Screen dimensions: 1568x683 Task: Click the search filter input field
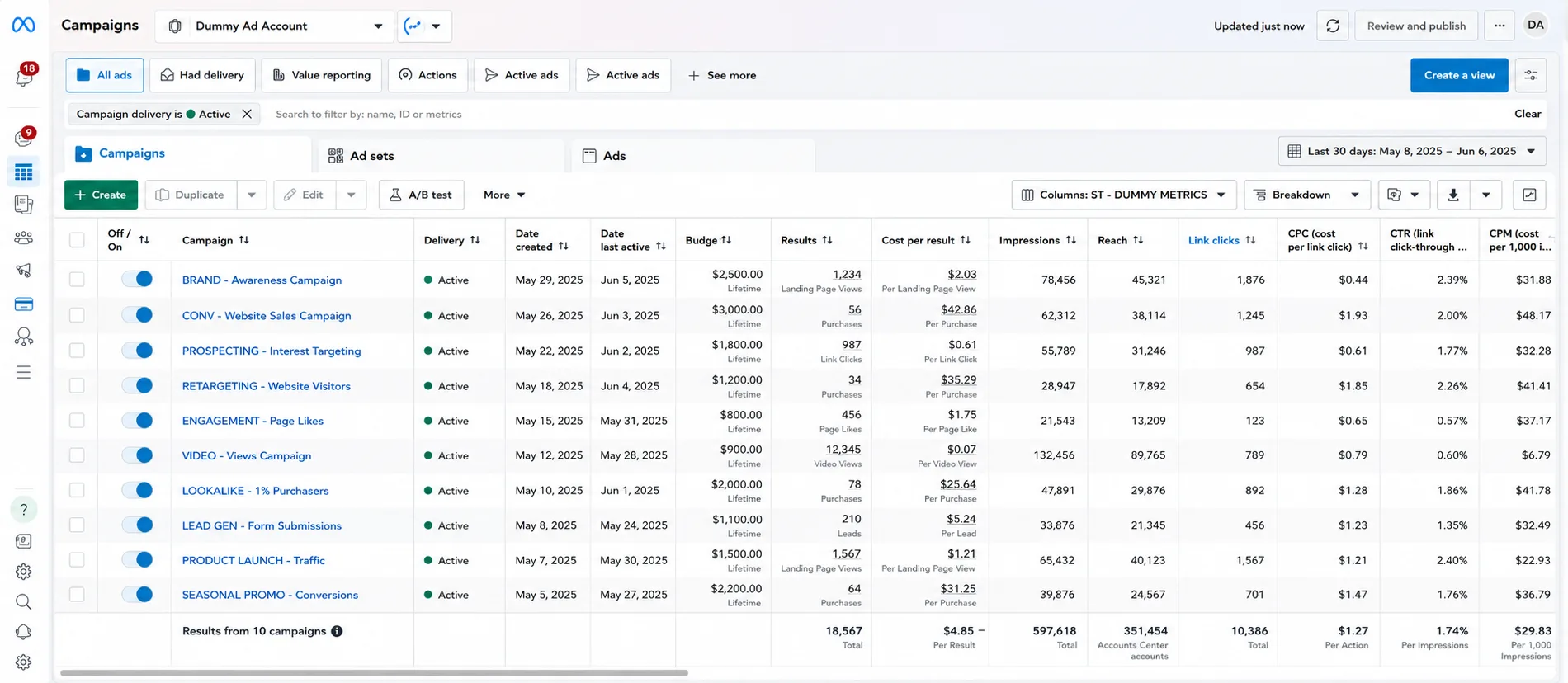[883, 114]
